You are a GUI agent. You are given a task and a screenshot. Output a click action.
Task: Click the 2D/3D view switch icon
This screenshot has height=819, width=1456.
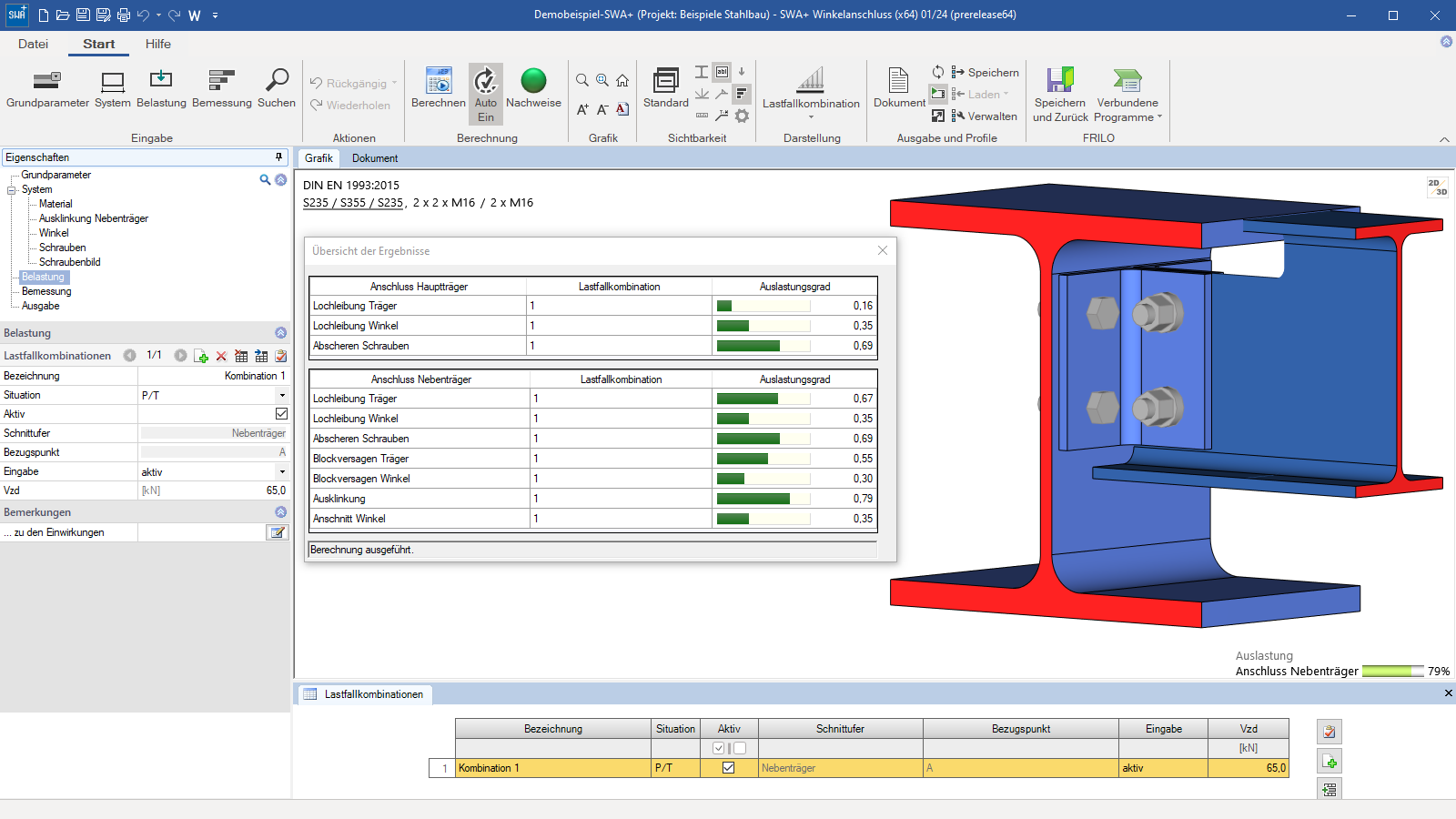(1438, 187)
